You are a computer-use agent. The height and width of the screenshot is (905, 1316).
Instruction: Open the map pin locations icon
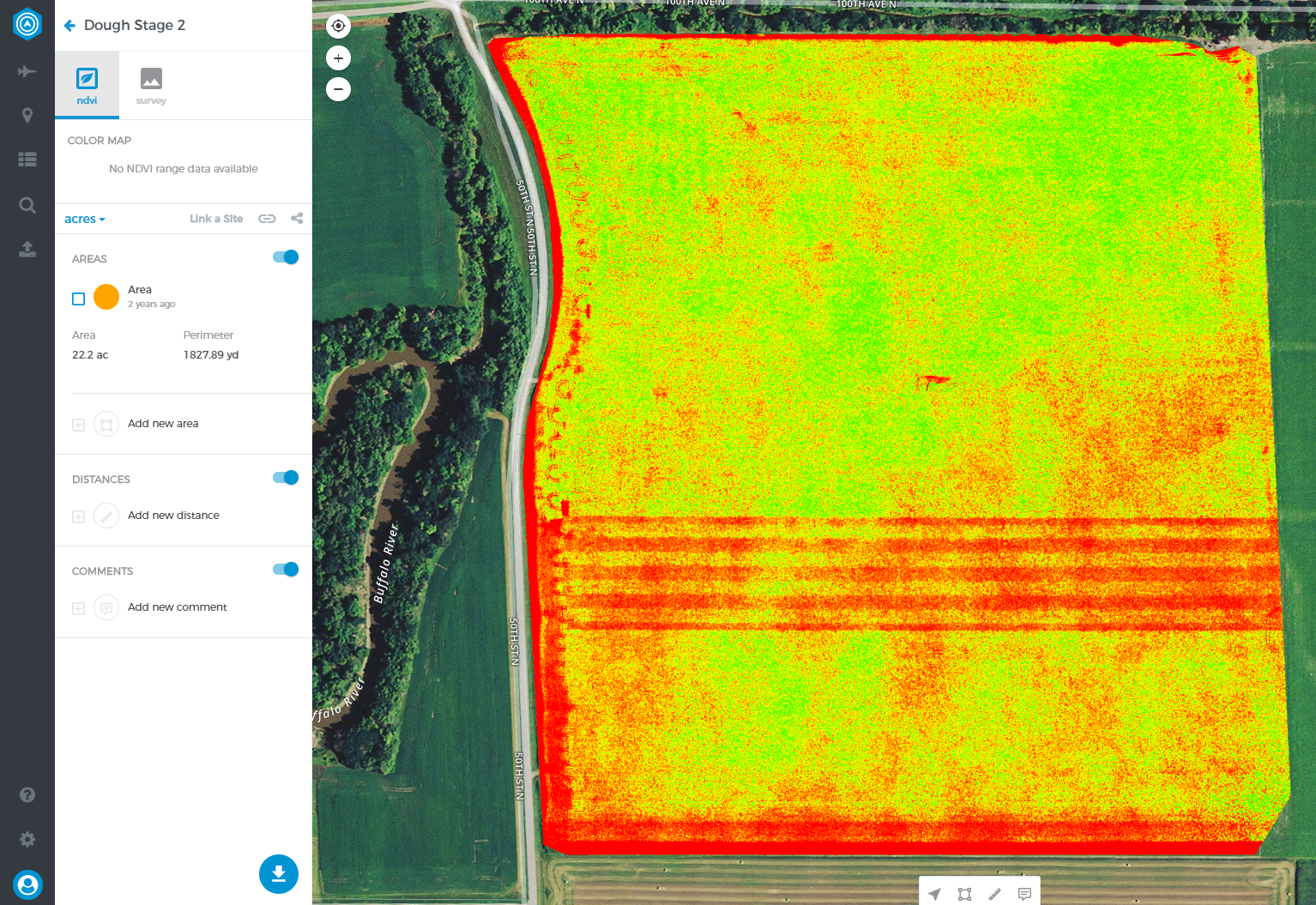click(27, 116)
